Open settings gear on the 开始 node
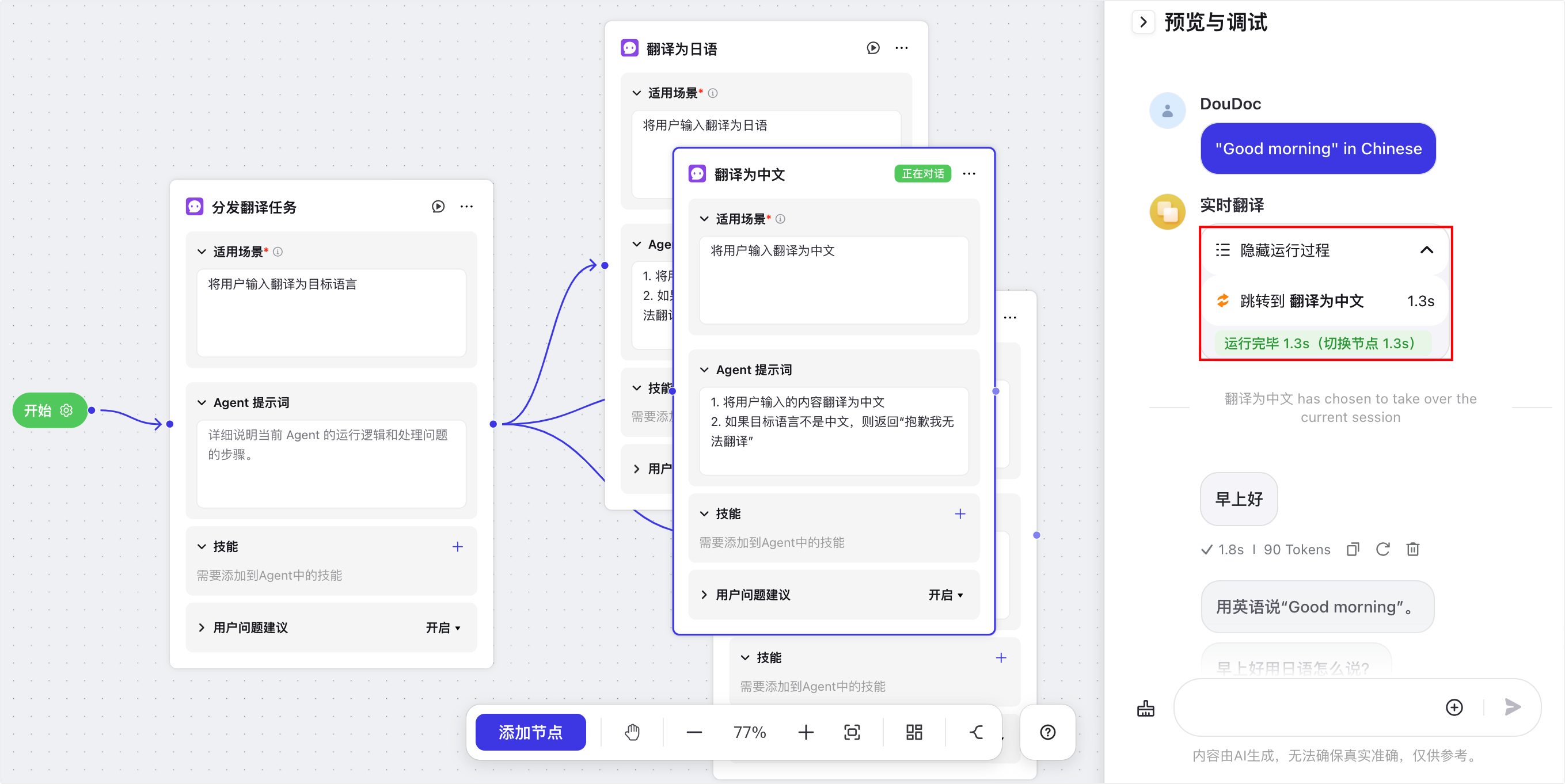 point(66,410)
